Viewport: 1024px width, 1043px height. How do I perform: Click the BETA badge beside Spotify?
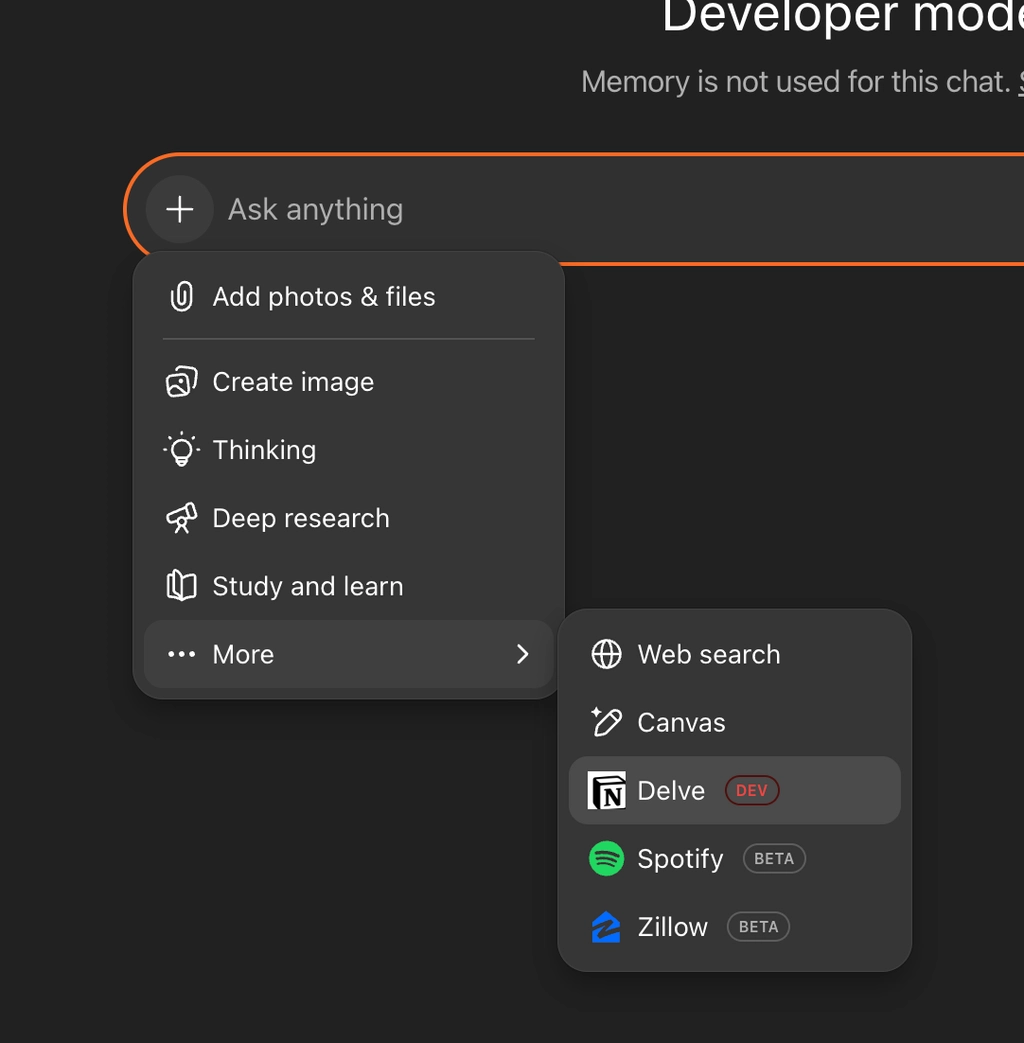774,858
